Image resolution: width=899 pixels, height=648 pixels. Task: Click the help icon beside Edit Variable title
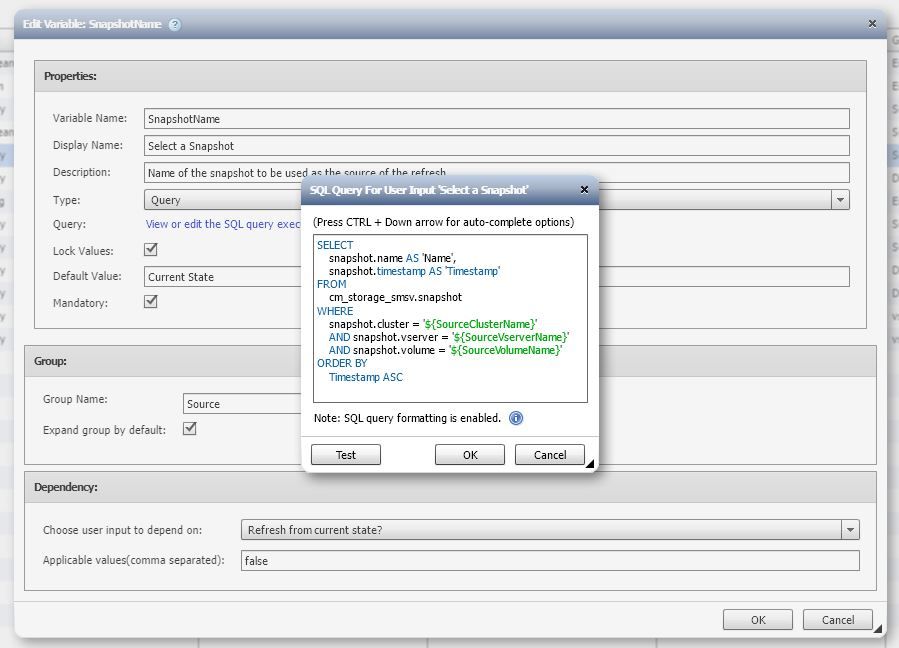(x=175, y=24)
